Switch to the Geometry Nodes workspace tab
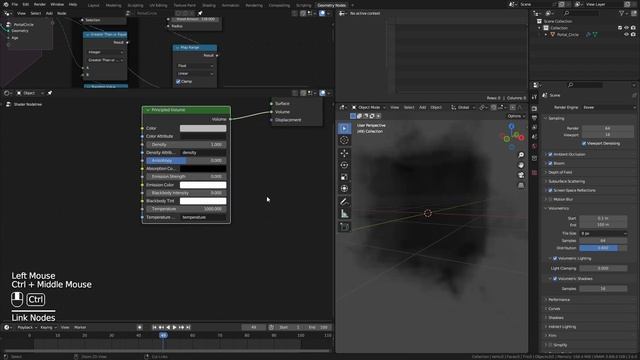This screenshot has height=360, width=640. pyautogui.click(x=331, y=5)
